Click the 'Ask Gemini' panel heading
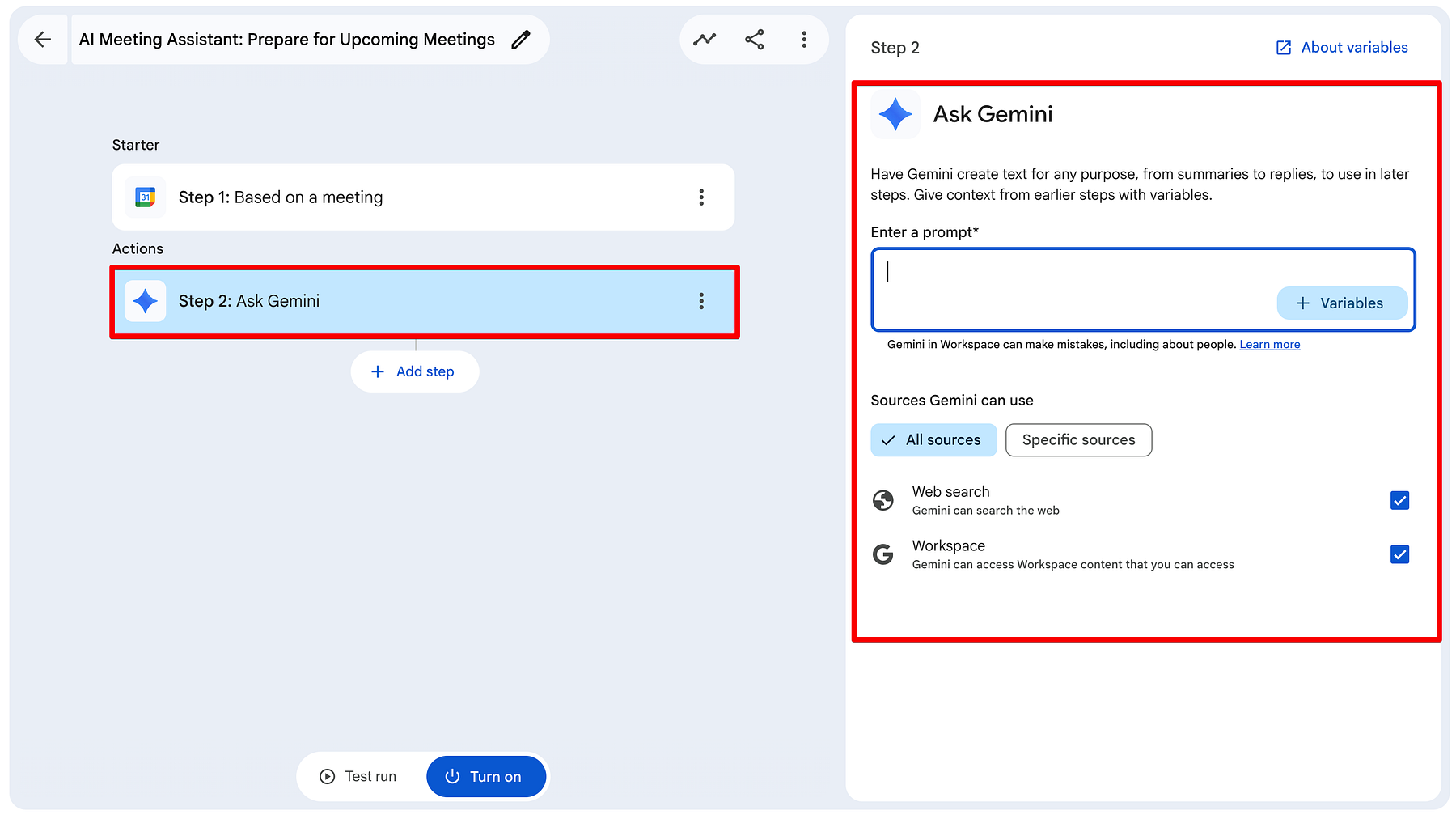 [993, 114]
